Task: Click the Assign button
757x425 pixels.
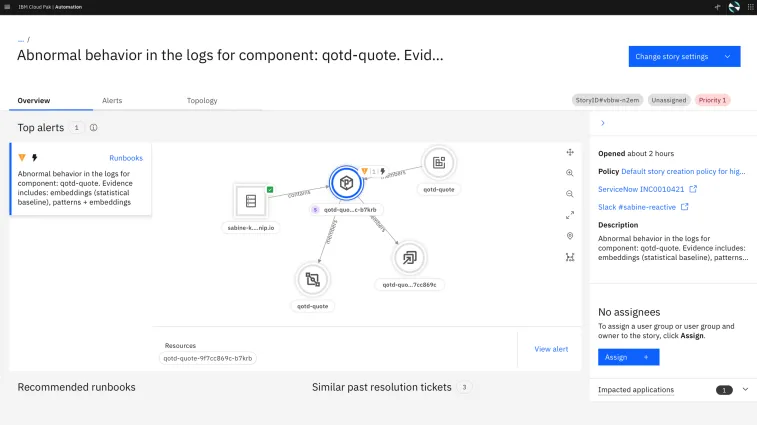Action: pos(628,357)
